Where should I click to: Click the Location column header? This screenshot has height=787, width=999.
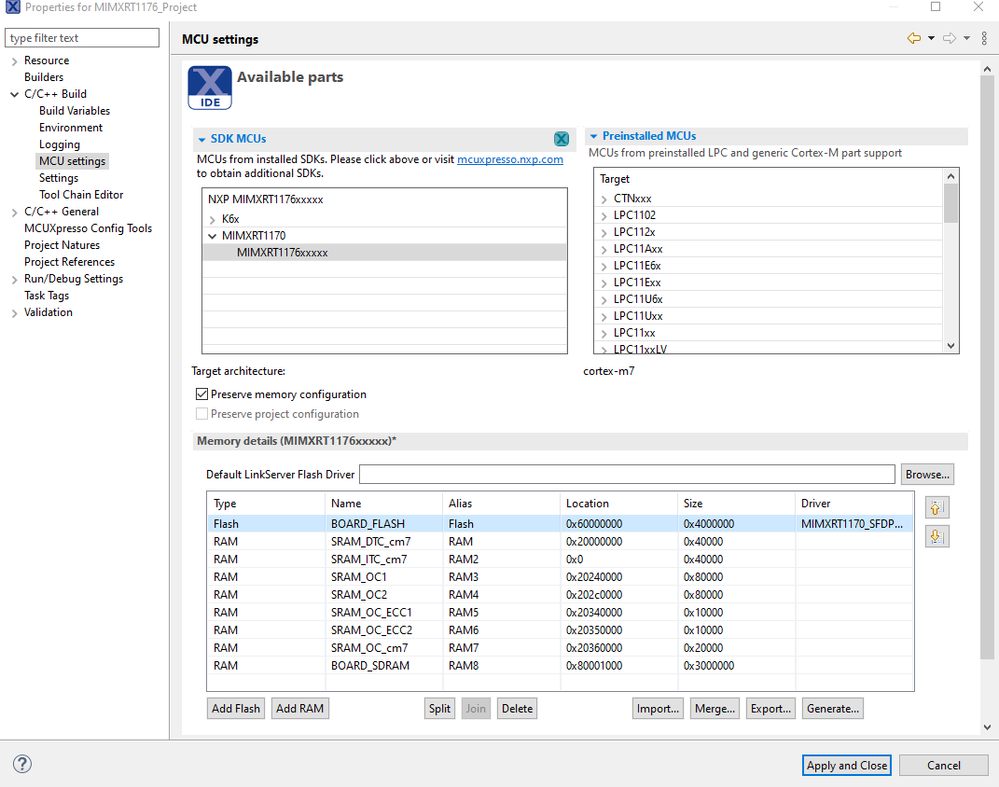tap(619, 503)
